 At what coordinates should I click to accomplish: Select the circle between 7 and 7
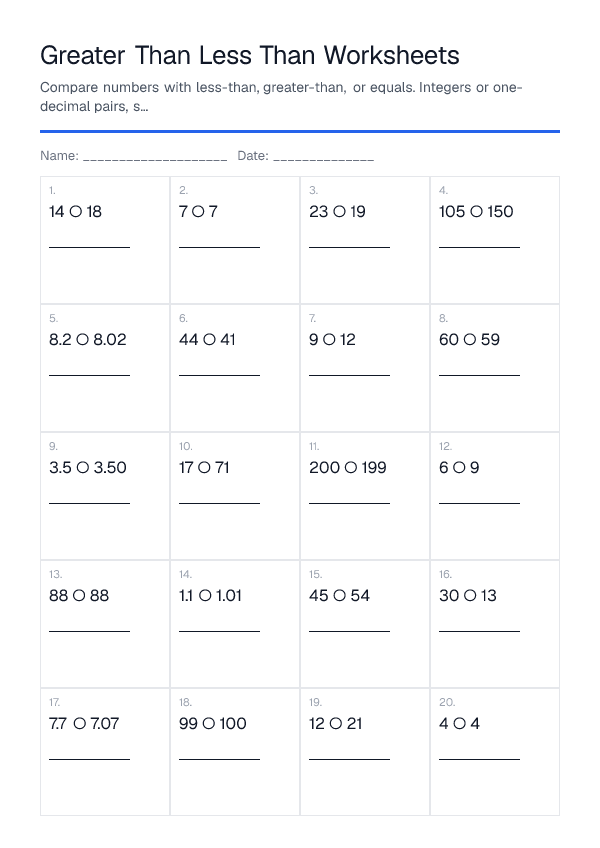(x=198, y=212)
